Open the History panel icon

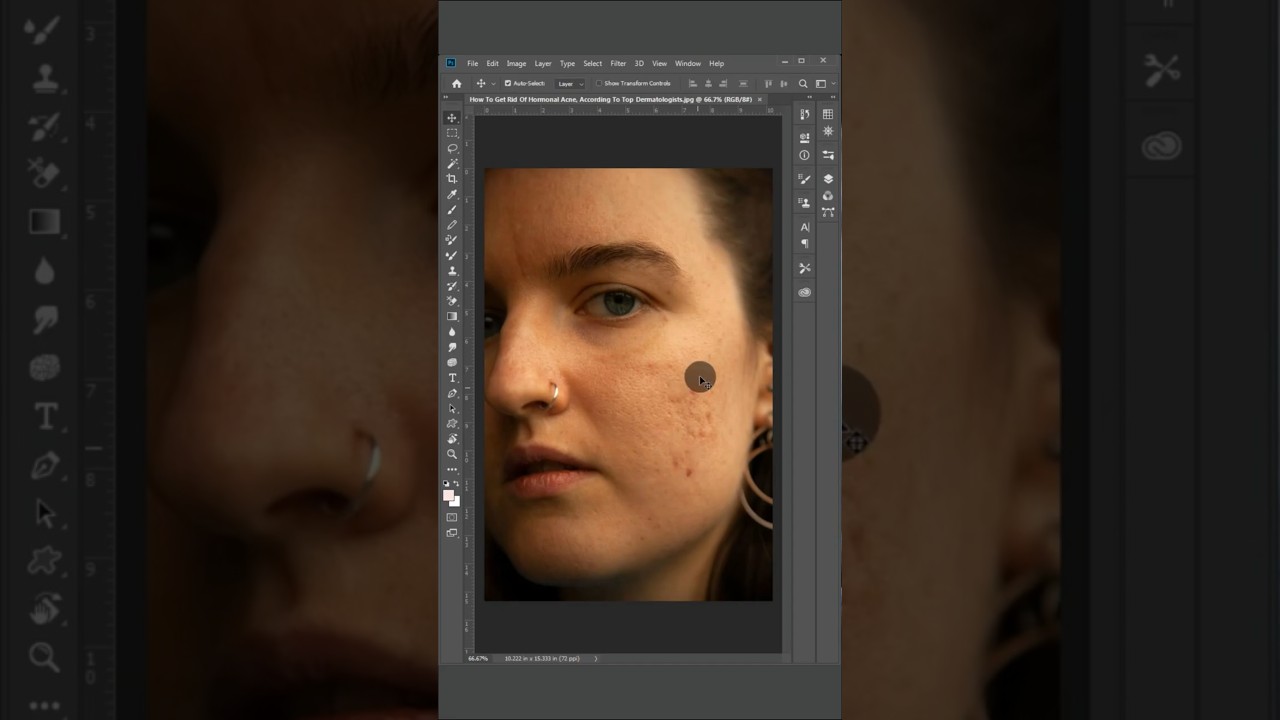click(x=804, y=115)
